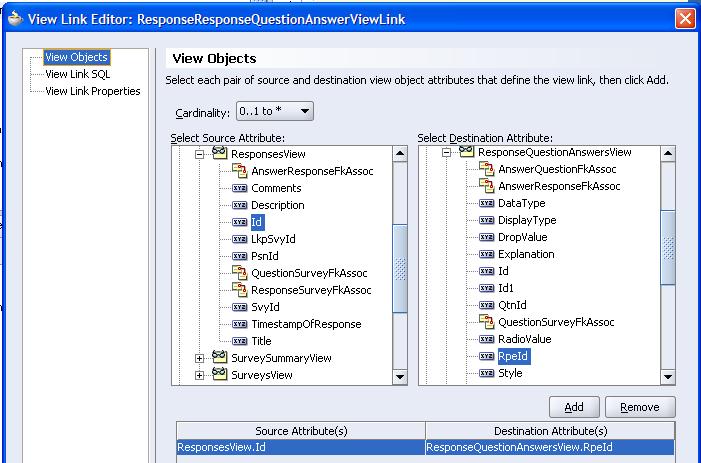Select the Explanation attribute label
Image resolution: width=701 pixels, height=463 pixels.
[x=526, y=254]
